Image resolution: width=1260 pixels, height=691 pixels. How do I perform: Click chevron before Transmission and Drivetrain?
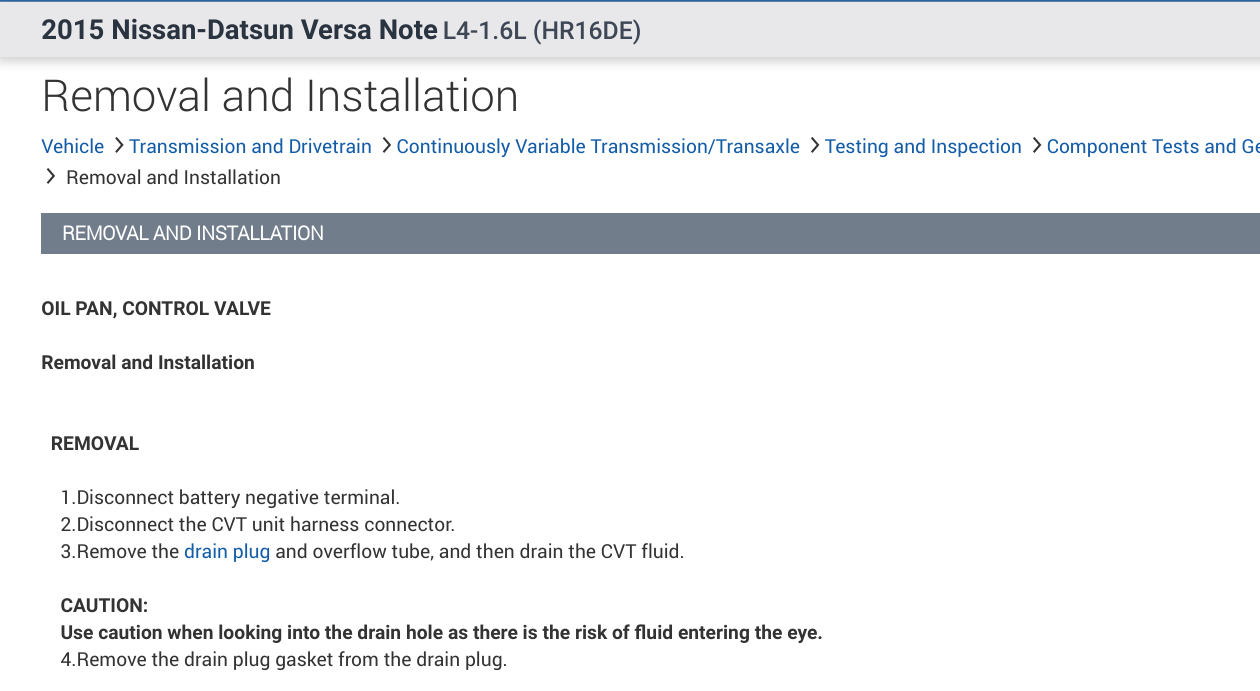pos(119,146)
